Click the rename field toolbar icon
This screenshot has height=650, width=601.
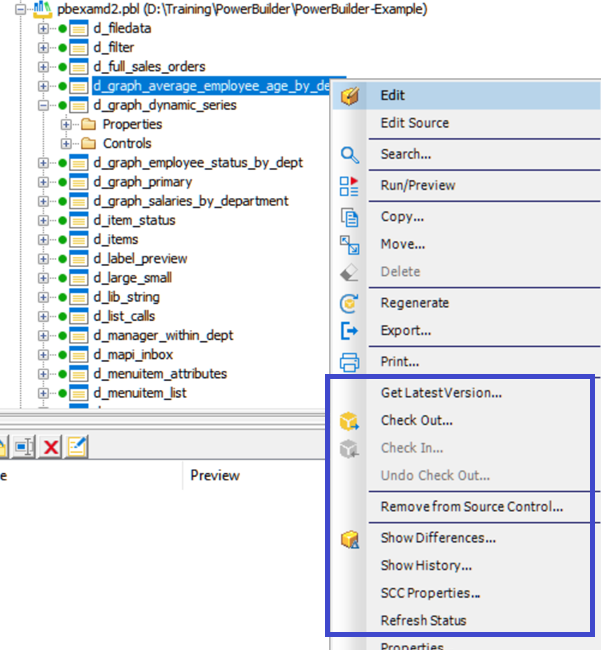24,447
